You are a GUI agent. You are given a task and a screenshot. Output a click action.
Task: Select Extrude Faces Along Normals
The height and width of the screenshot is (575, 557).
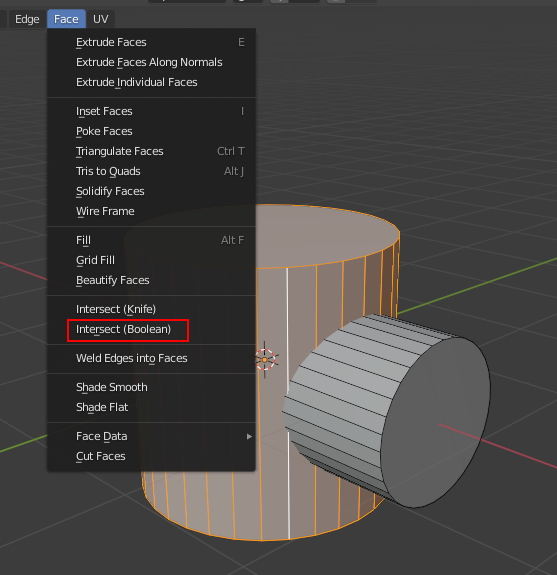point(151,62)
